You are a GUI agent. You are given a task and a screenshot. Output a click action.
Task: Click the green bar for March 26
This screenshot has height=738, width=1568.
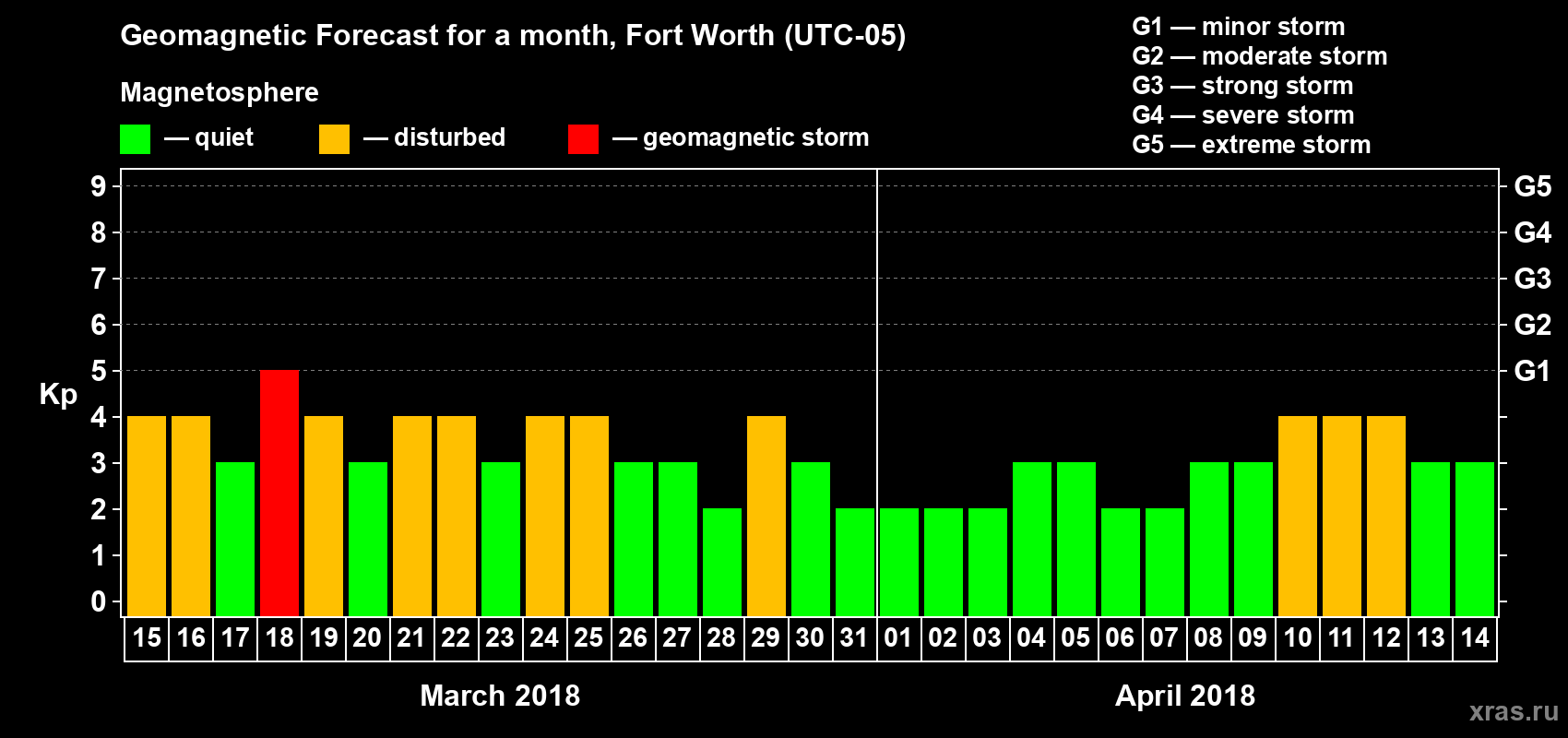click(x=634, y=540)
